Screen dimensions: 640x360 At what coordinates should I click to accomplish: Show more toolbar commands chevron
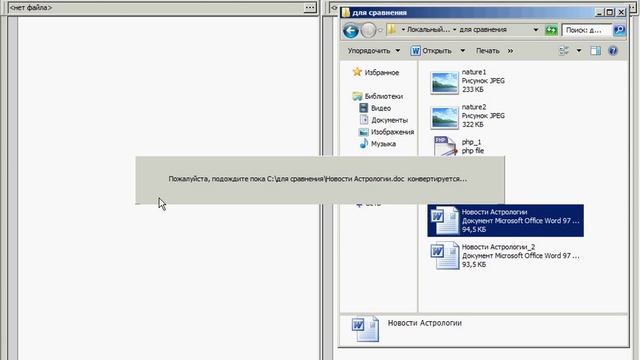click(510, 51)
